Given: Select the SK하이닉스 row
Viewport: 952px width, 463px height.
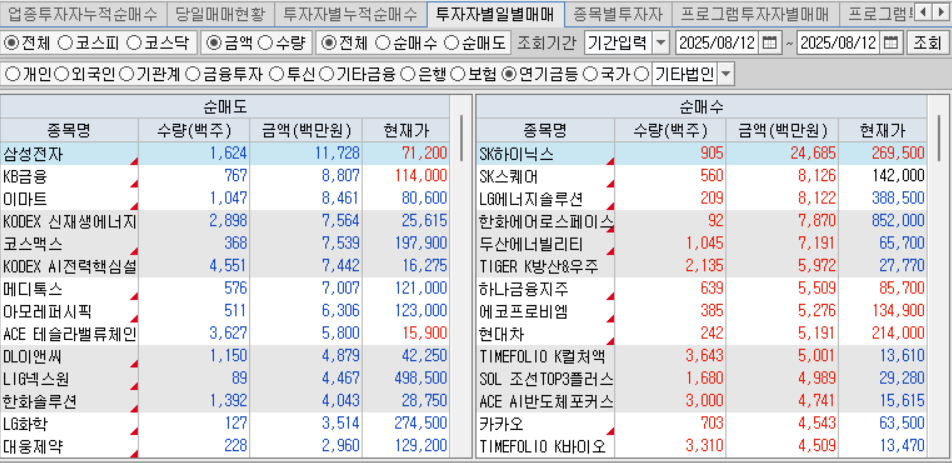Looking at the screenshot, I should [x=702, y=153].
